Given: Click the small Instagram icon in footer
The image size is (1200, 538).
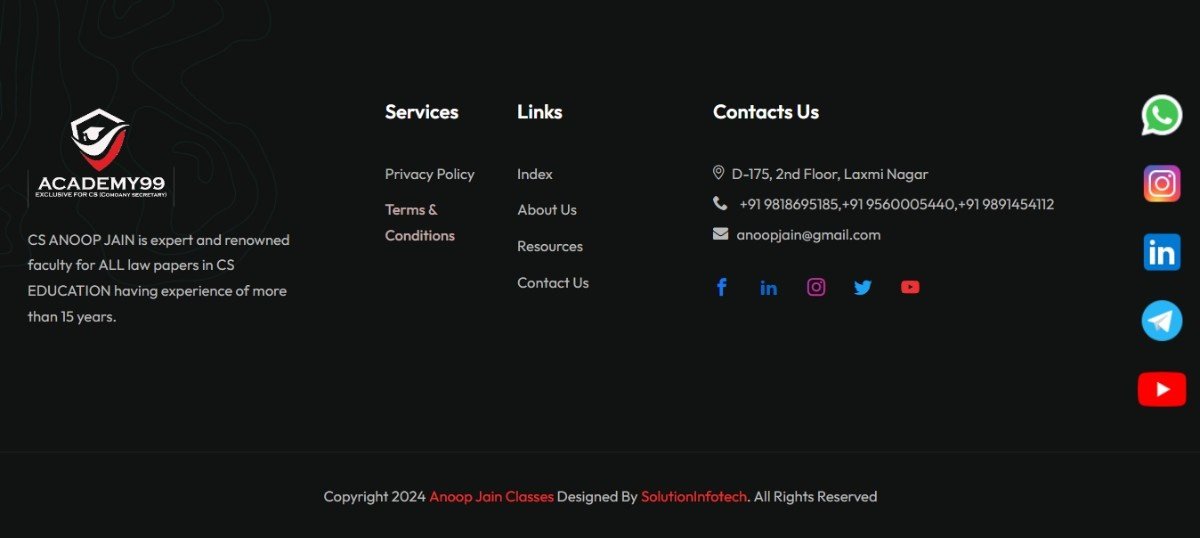Looking at the screenshot, I should click(x=816, y=287).
